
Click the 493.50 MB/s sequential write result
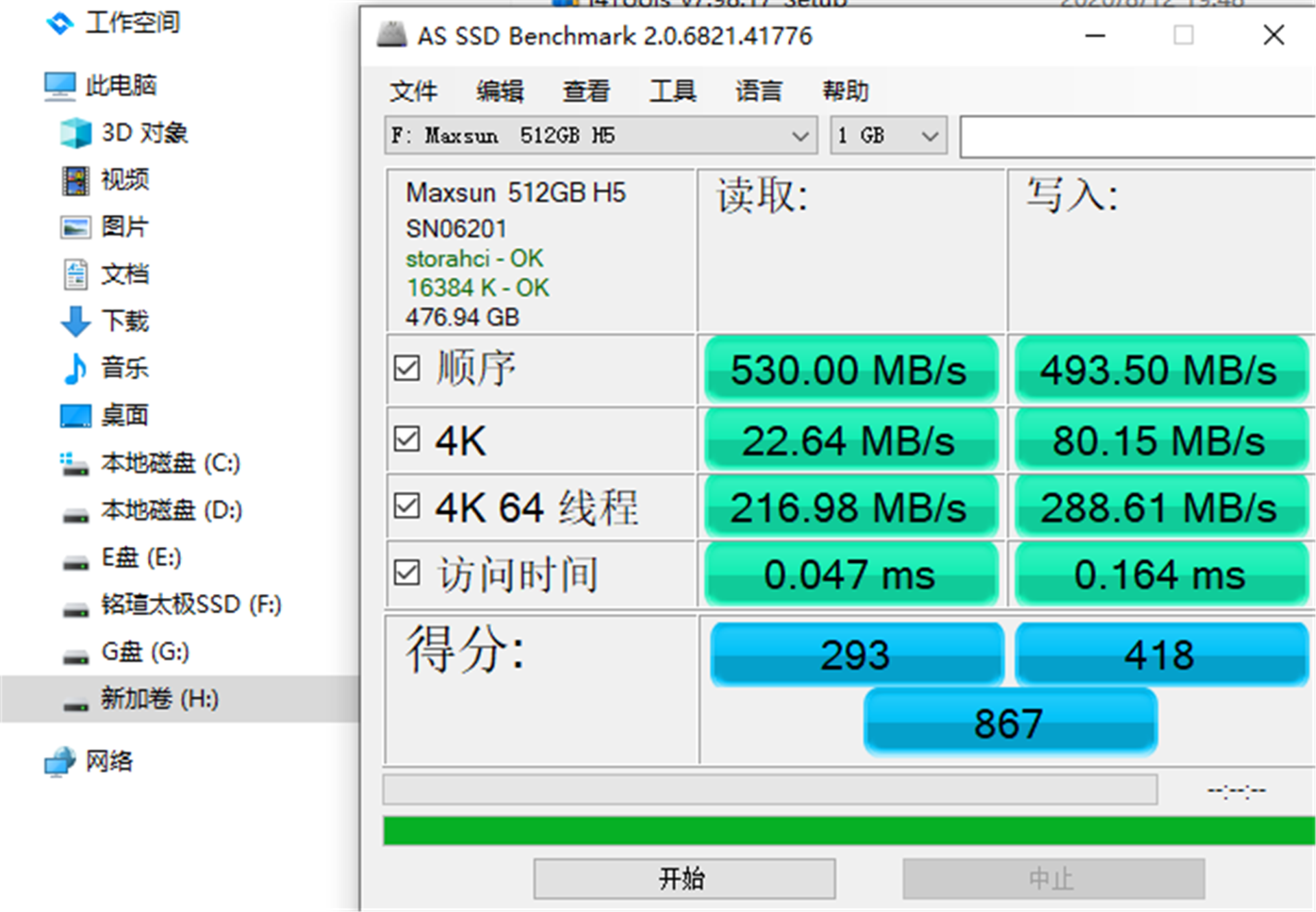(x=1161, y=370)
